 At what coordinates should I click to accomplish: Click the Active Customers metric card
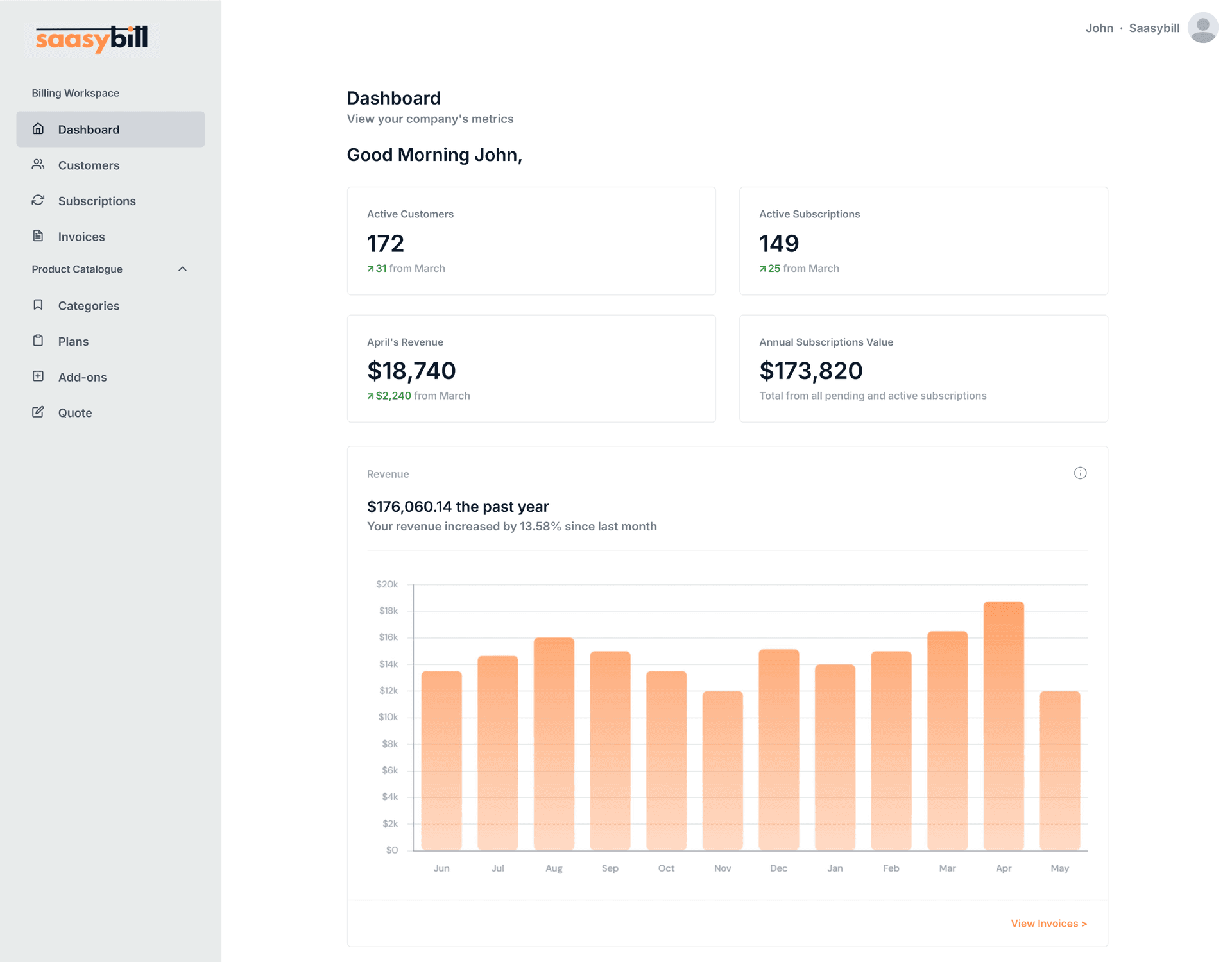(531, 240)
